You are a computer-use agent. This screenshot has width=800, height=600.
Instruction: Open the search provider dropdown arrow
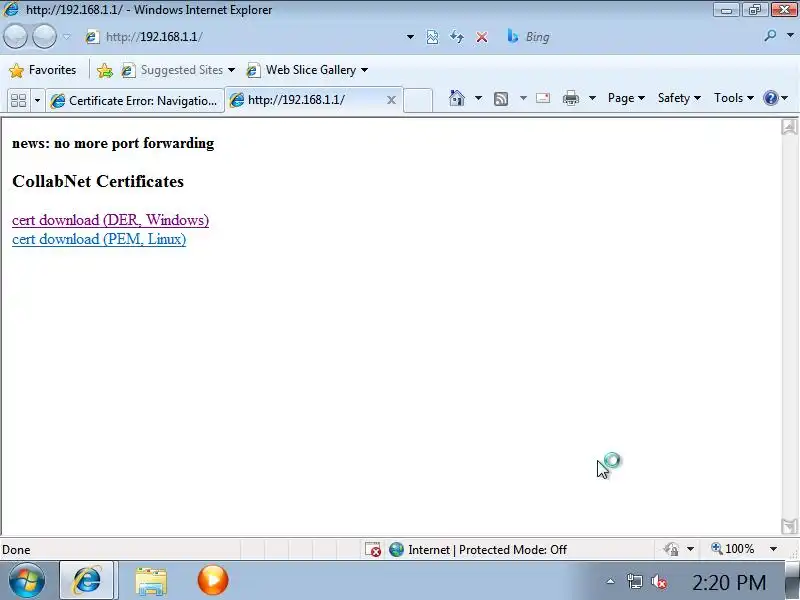click(x=790, y=36)
